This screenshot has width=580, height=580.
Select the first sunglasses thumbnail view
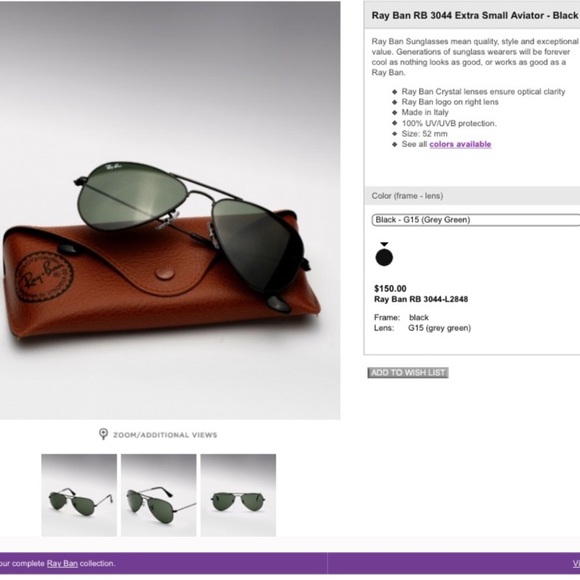[79, 495]
